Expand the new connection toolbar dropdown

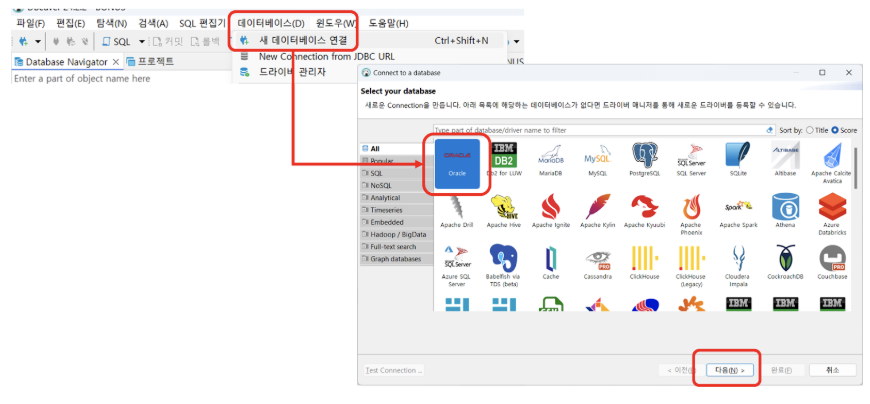(x=38, y=42)
